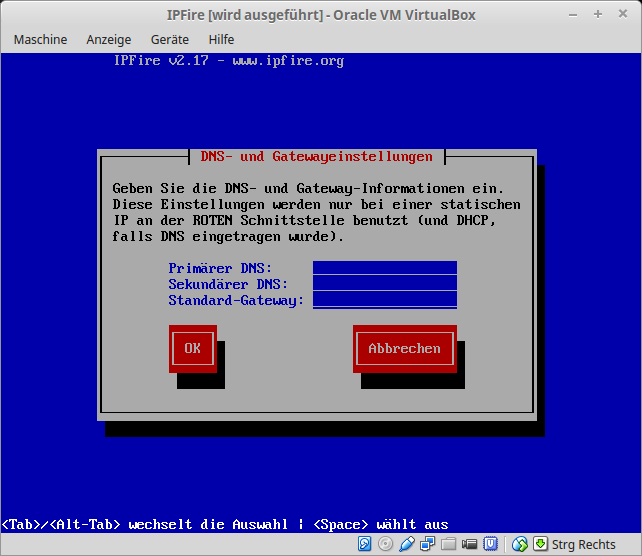Click the hard disk activity status icon
This screenshot has height=556, width=642.
[x=364, y=544]
